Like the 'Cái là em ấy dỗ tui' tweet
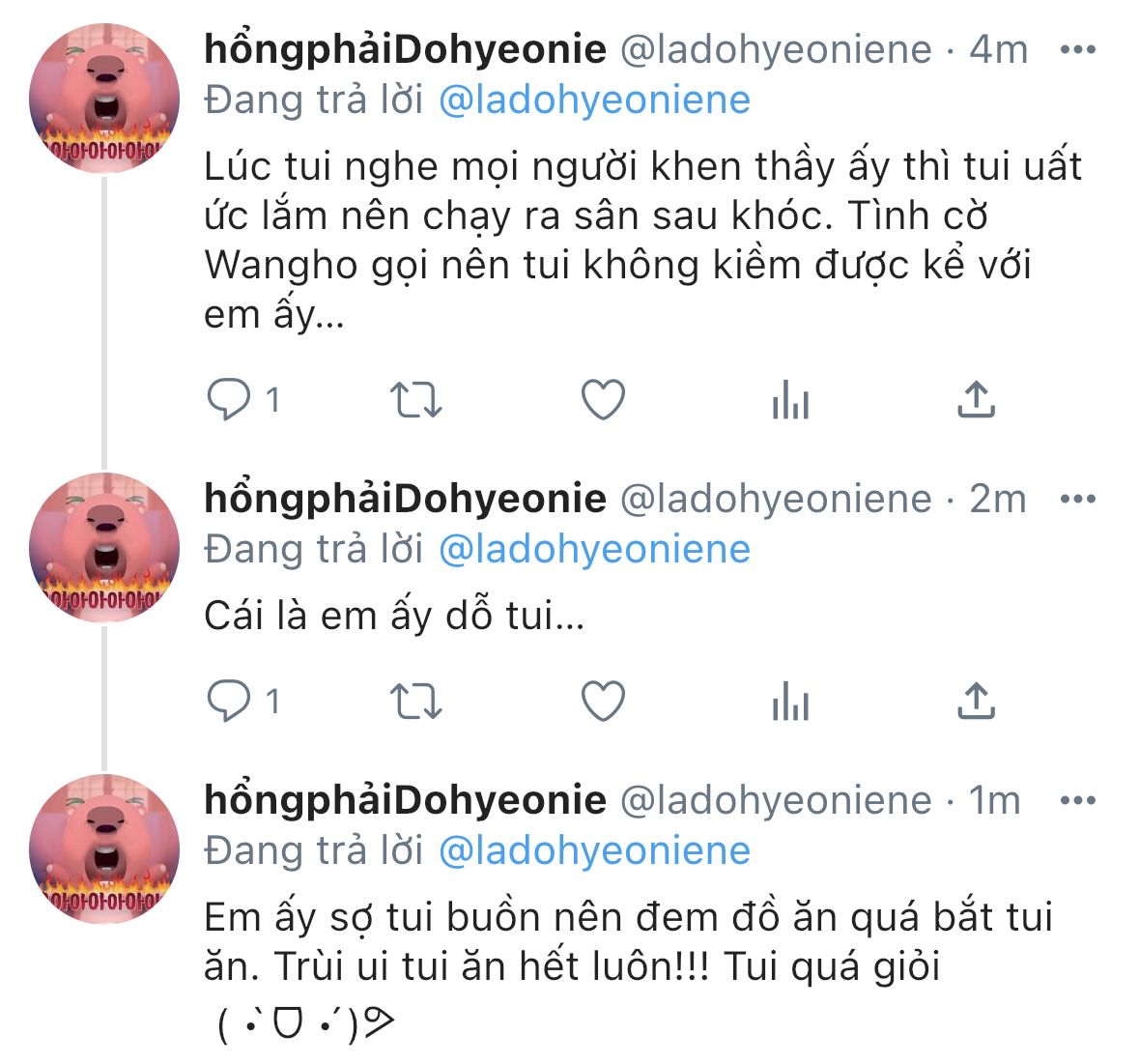 click(x=603, y=702)
